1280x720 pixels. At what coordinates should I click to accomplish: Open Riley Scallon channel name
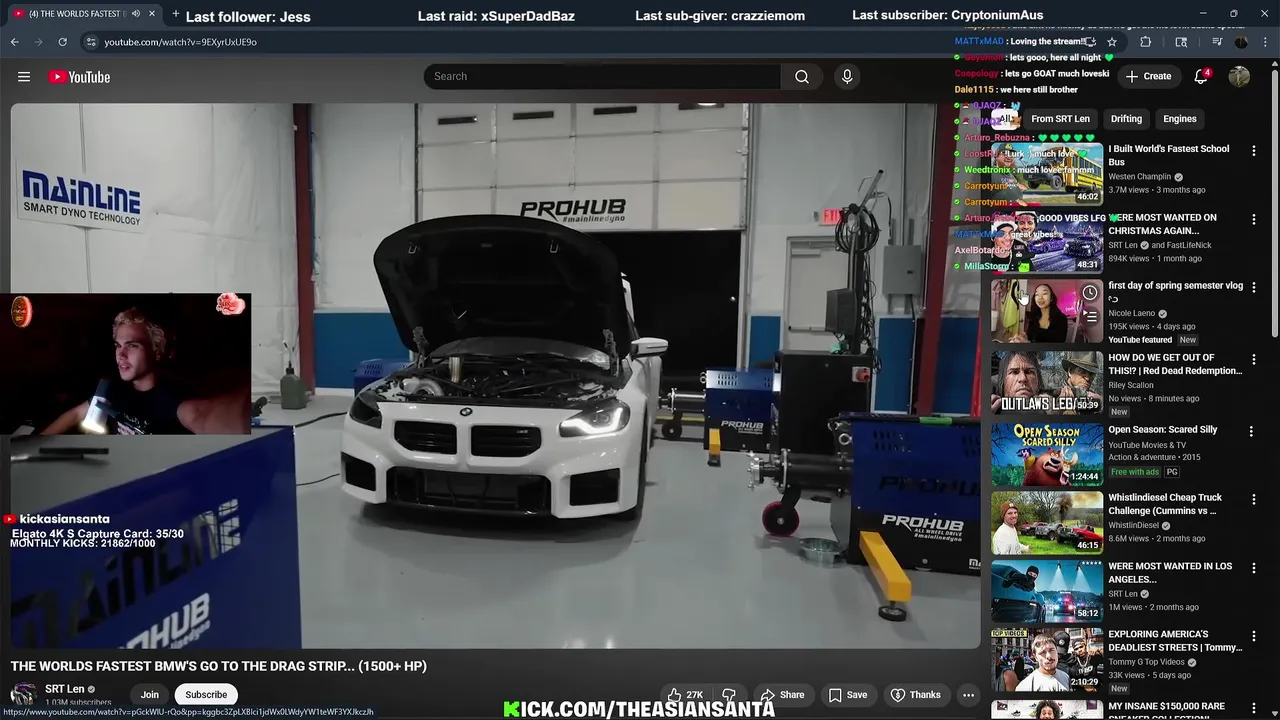pyautogui.click(x=1130, y=385)
